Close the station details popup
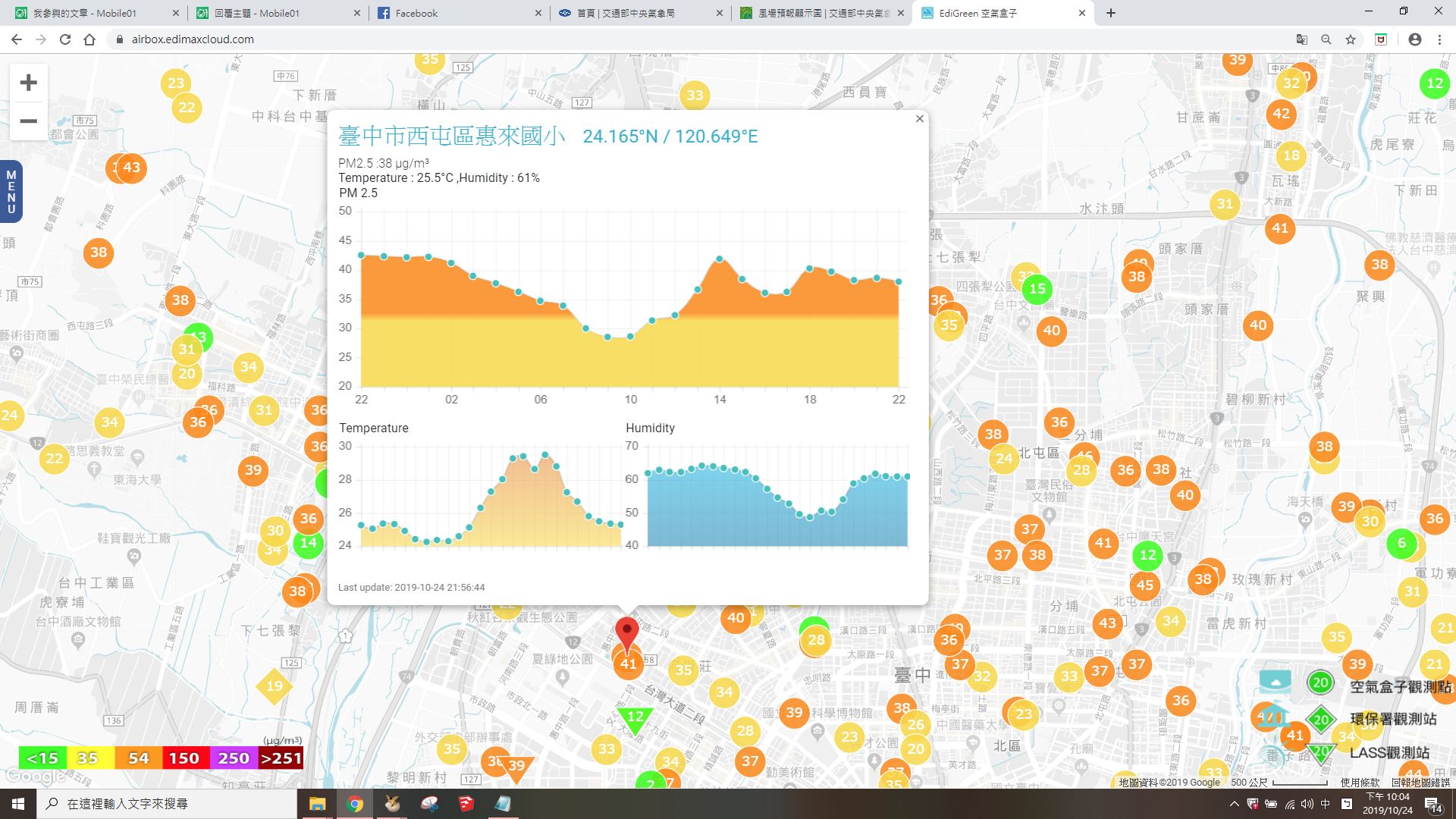This screenshot has width=1456, height=819. coord(919,118)
